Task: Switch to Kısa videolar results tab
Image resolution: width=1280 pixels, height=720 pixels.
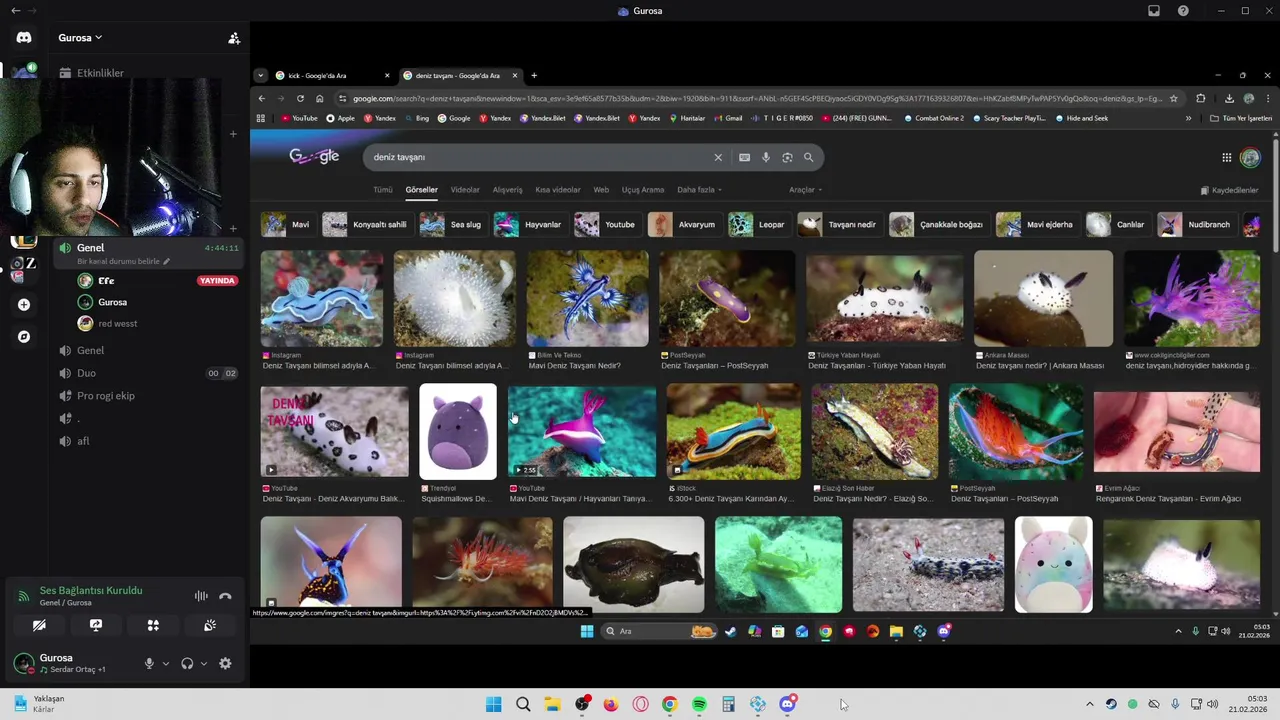Action: tap(558, 190)
